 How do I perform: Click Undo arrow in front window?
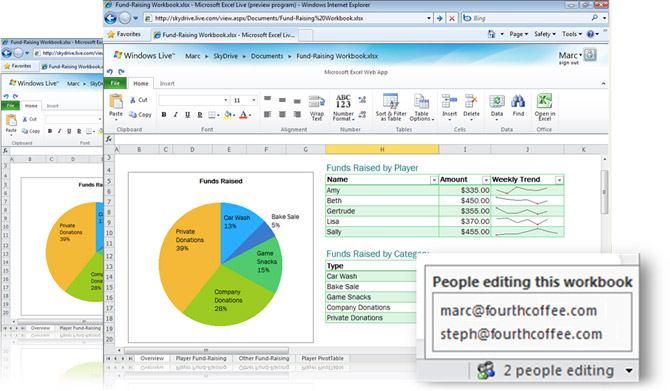[x=110, y=72]
